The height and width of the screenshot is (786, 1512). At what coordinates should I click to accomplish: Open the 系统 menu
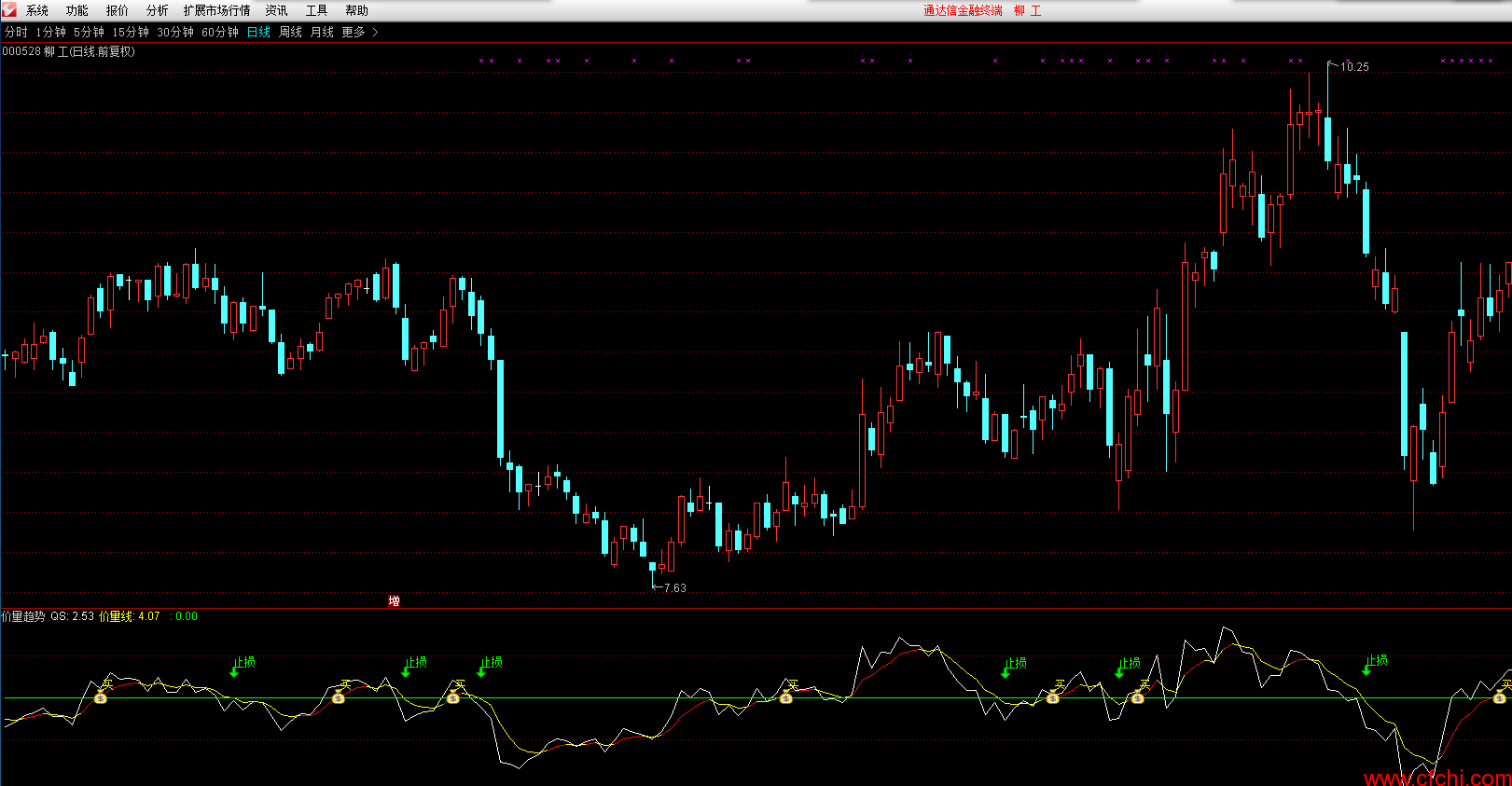point(37,10)
